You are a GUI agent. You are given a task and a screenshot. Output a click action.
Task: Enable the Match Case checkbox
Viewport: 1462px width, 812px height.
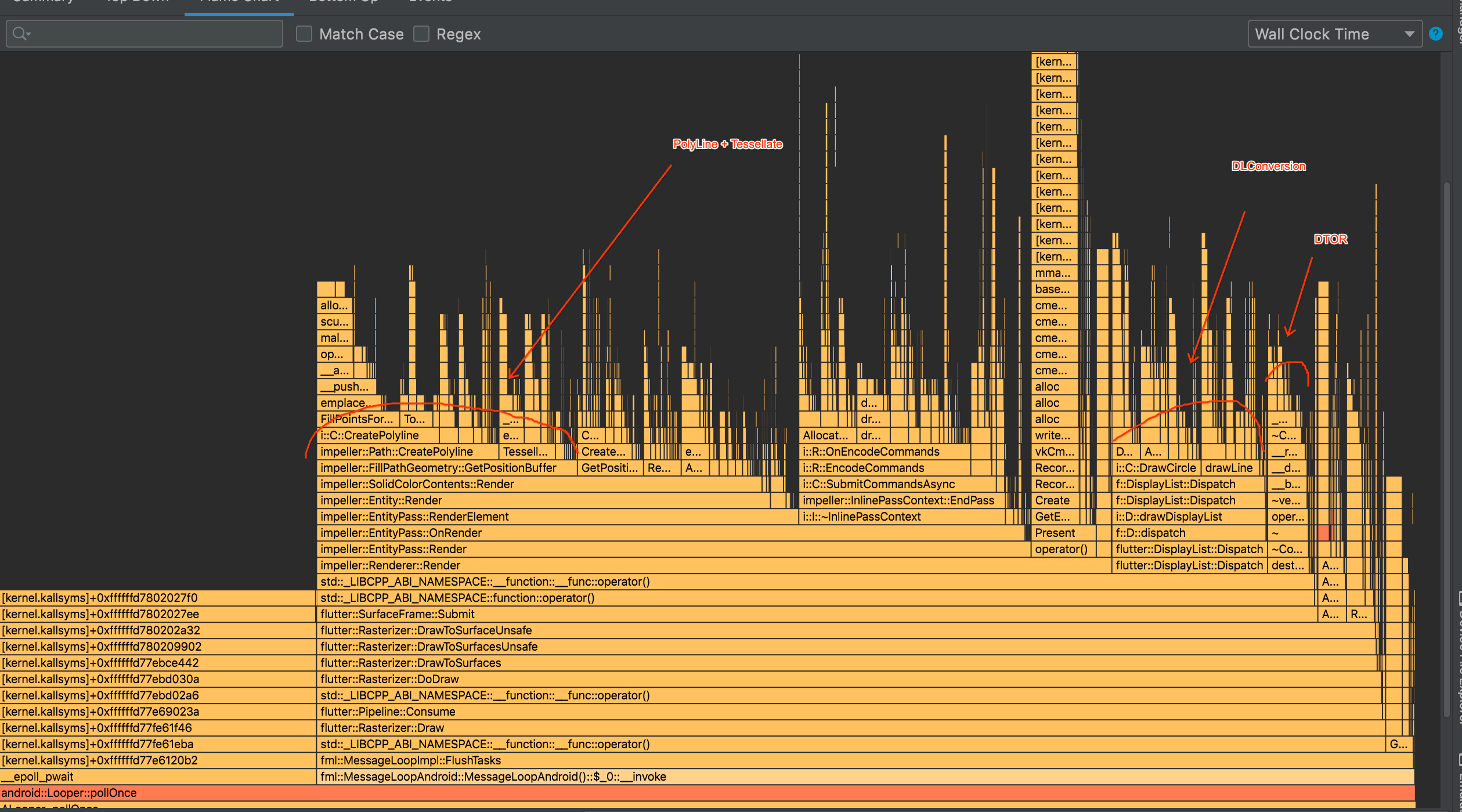click(x=304, y=34)
